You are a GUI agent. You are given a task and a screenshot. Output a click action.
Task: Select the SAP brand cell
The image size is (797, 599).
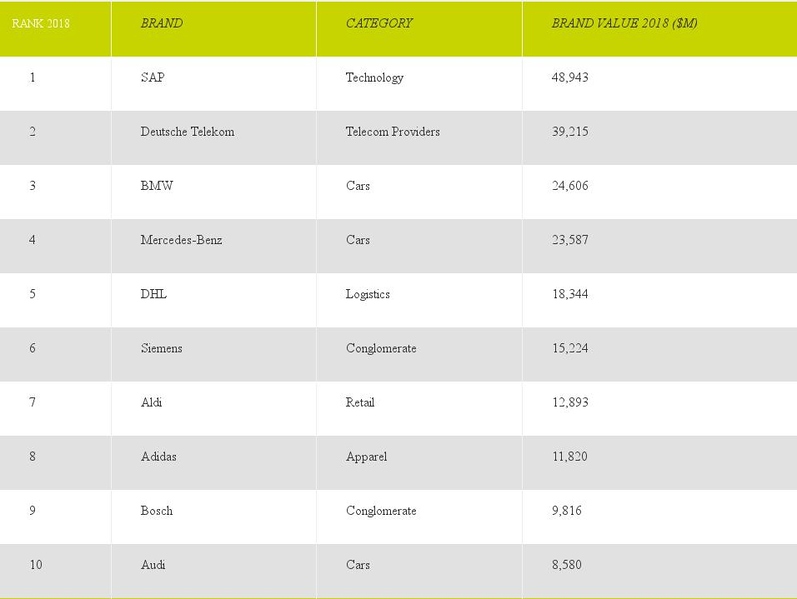[x=153, y=78]
